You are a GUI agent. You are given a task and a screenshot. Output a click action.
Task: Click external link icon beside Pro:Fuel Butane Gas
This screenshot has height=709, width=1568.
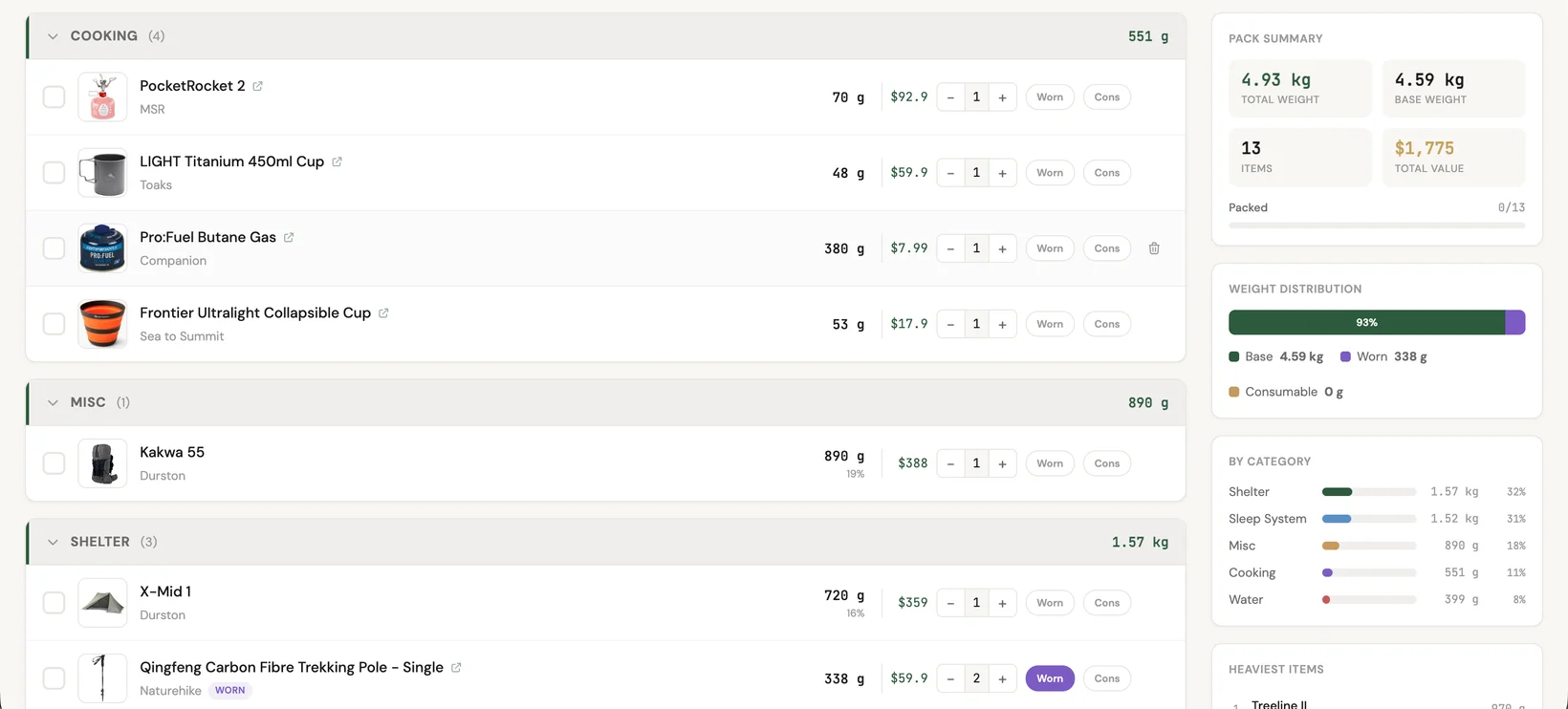289,237
